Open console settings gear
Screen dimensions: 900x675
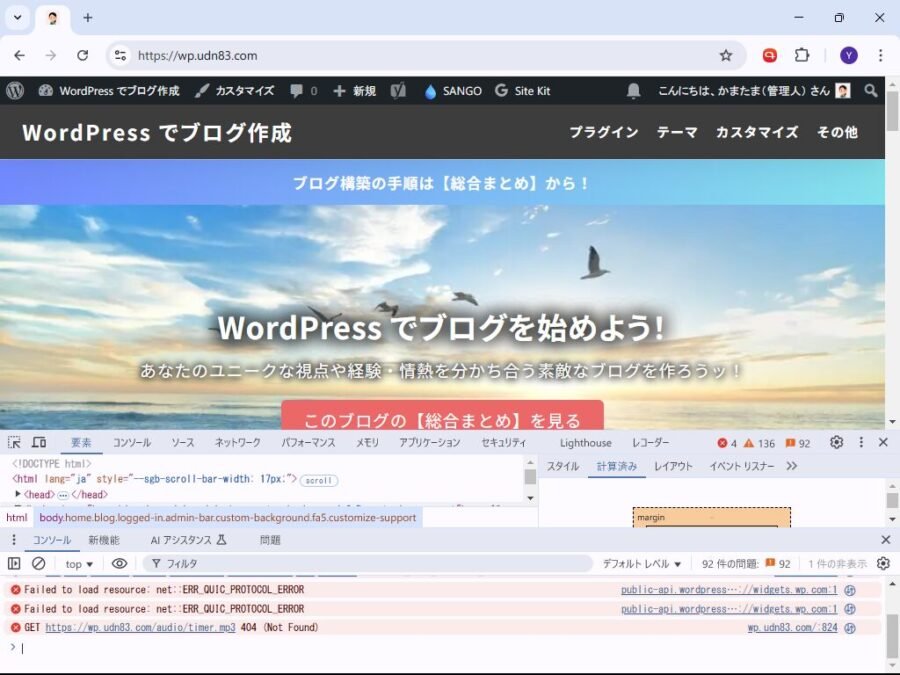pyautogui.click(x=883, y=564)
